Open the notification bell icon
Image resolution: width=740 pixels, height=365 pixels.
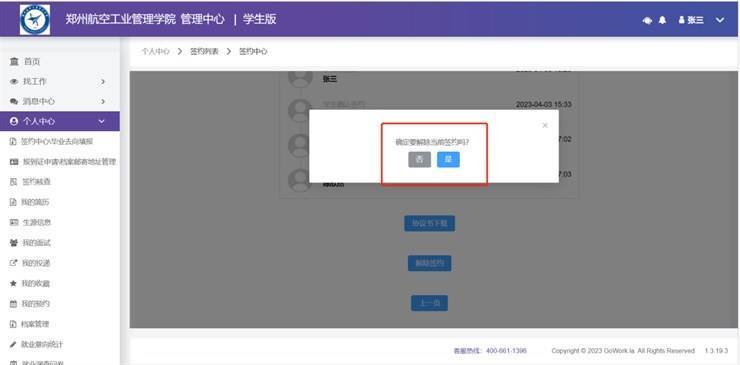[x=663, y=20]
